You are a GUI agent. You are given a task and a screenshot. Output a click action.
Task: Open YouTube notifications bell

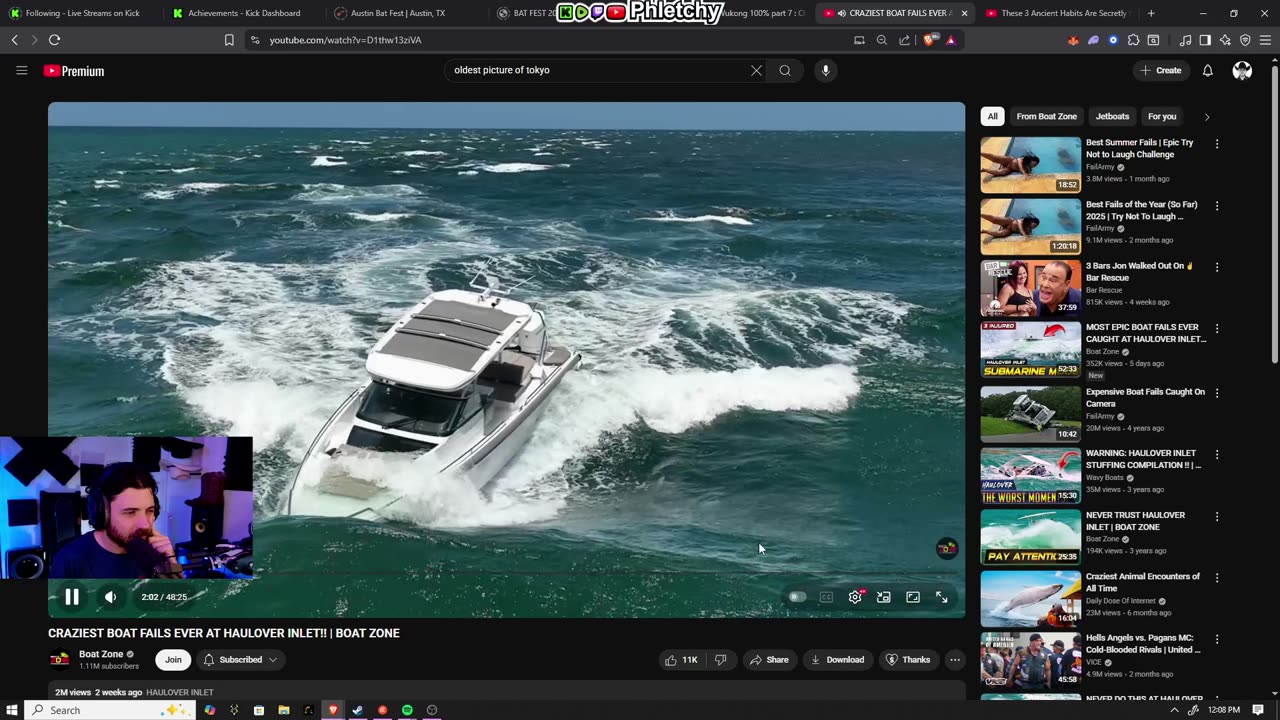1207,70
